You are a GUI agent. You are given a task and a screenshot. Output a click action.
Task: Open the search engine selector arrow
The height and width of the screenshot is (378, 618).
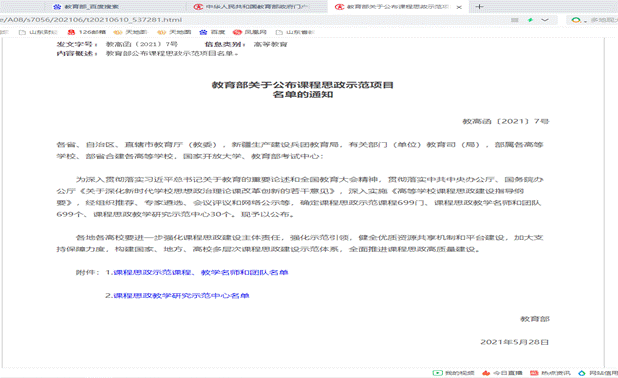(x=585, y=20)
